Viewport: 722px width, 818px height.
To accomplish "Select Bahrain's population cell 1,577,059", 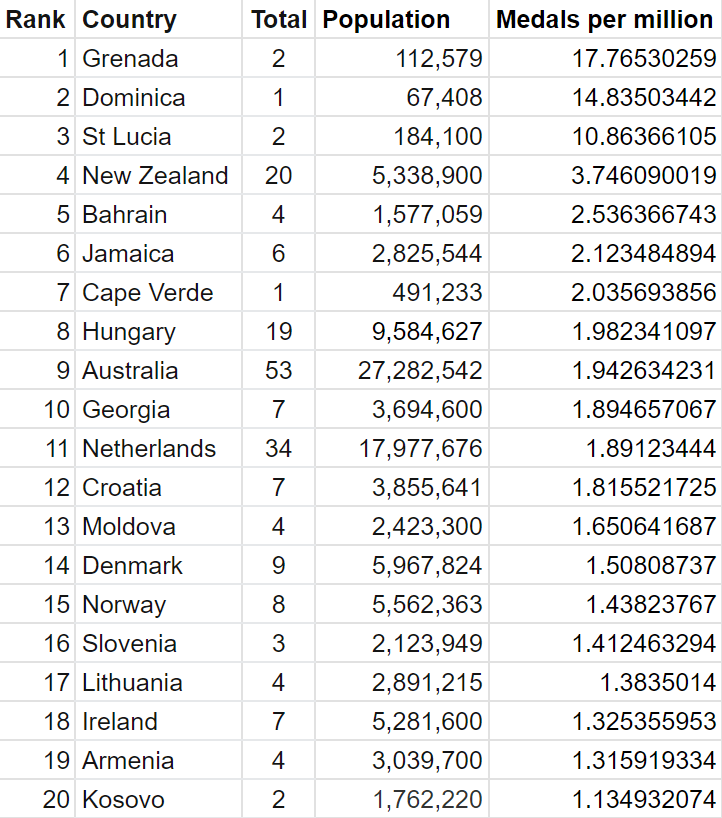I will pos(427,215).
